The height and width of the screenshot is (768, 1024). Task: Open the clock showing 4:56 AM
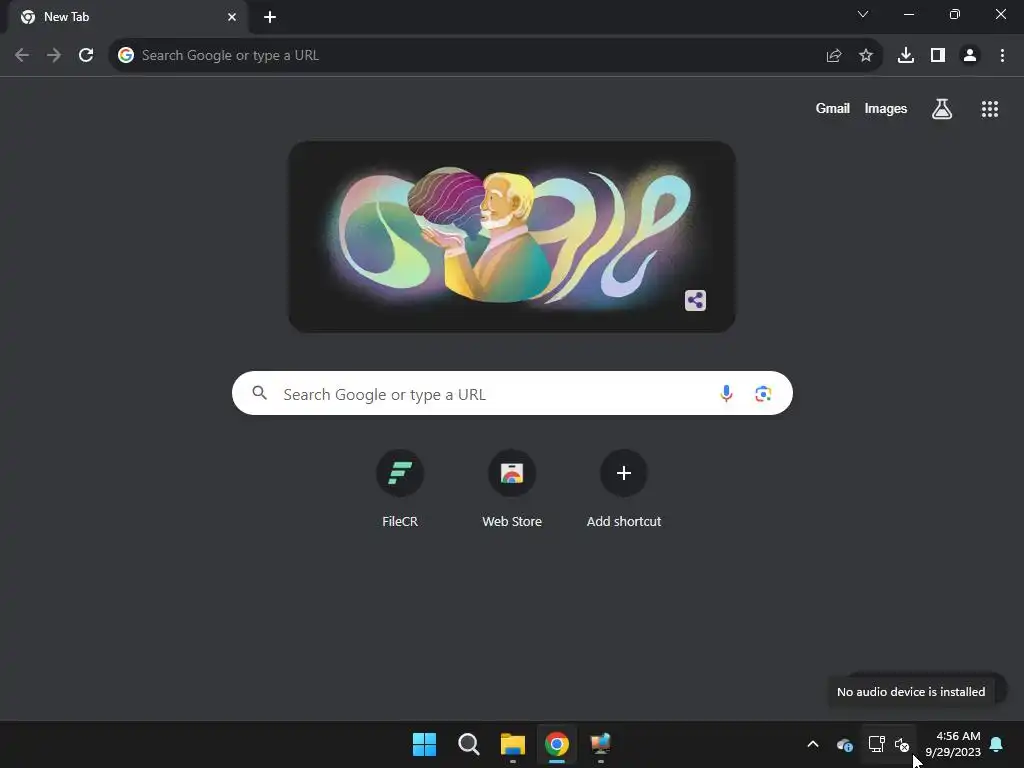pos(953,744)
